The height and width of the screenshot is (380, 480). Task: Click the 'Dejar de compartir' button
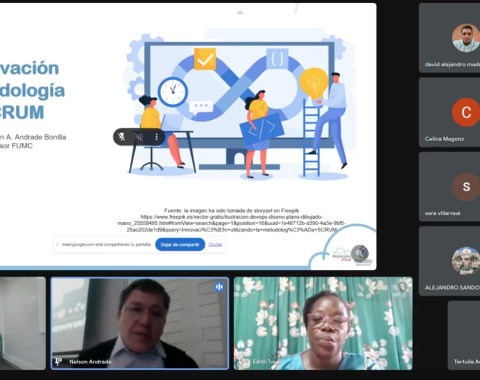tap(180, 244)
